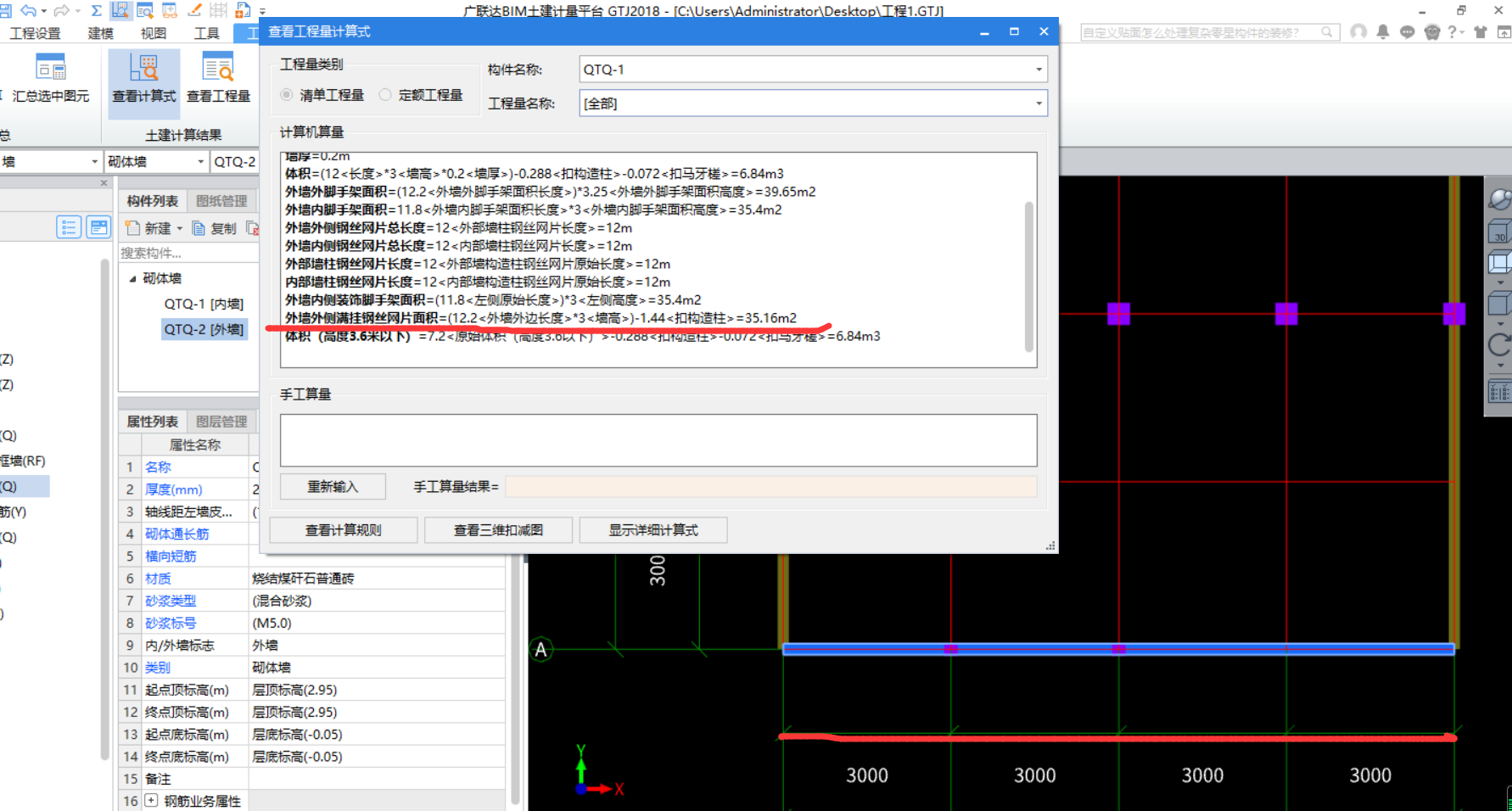Open the 墙 category dropdown
1512x811 pixels.
[95, 161]
